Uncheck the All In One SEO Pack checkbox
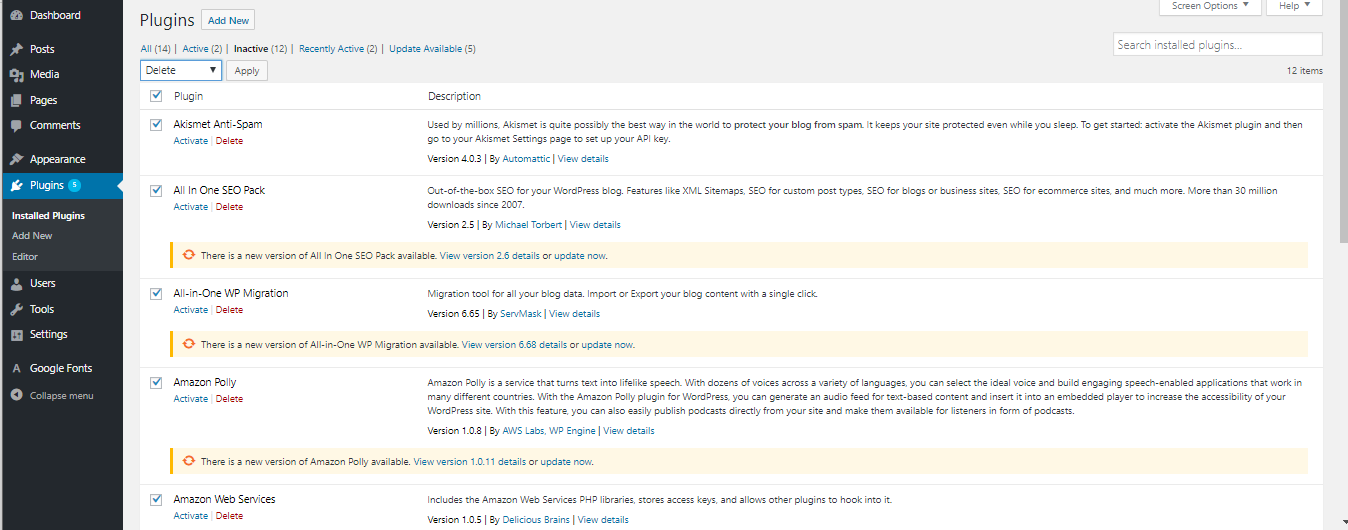 click(x=156, y=190)
